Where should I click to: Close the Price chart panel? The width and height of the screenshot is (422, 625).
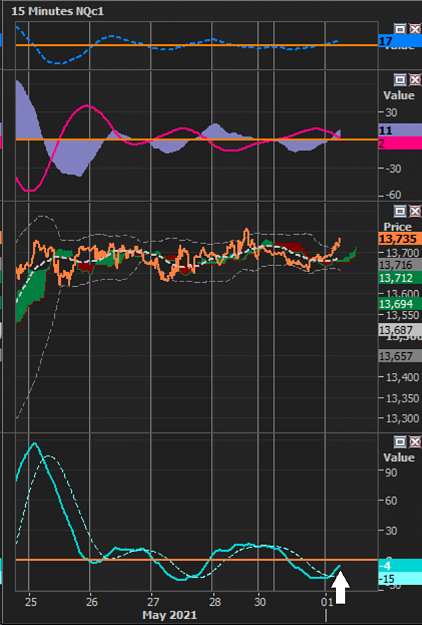pyautogui.click(x=415, y=211)
